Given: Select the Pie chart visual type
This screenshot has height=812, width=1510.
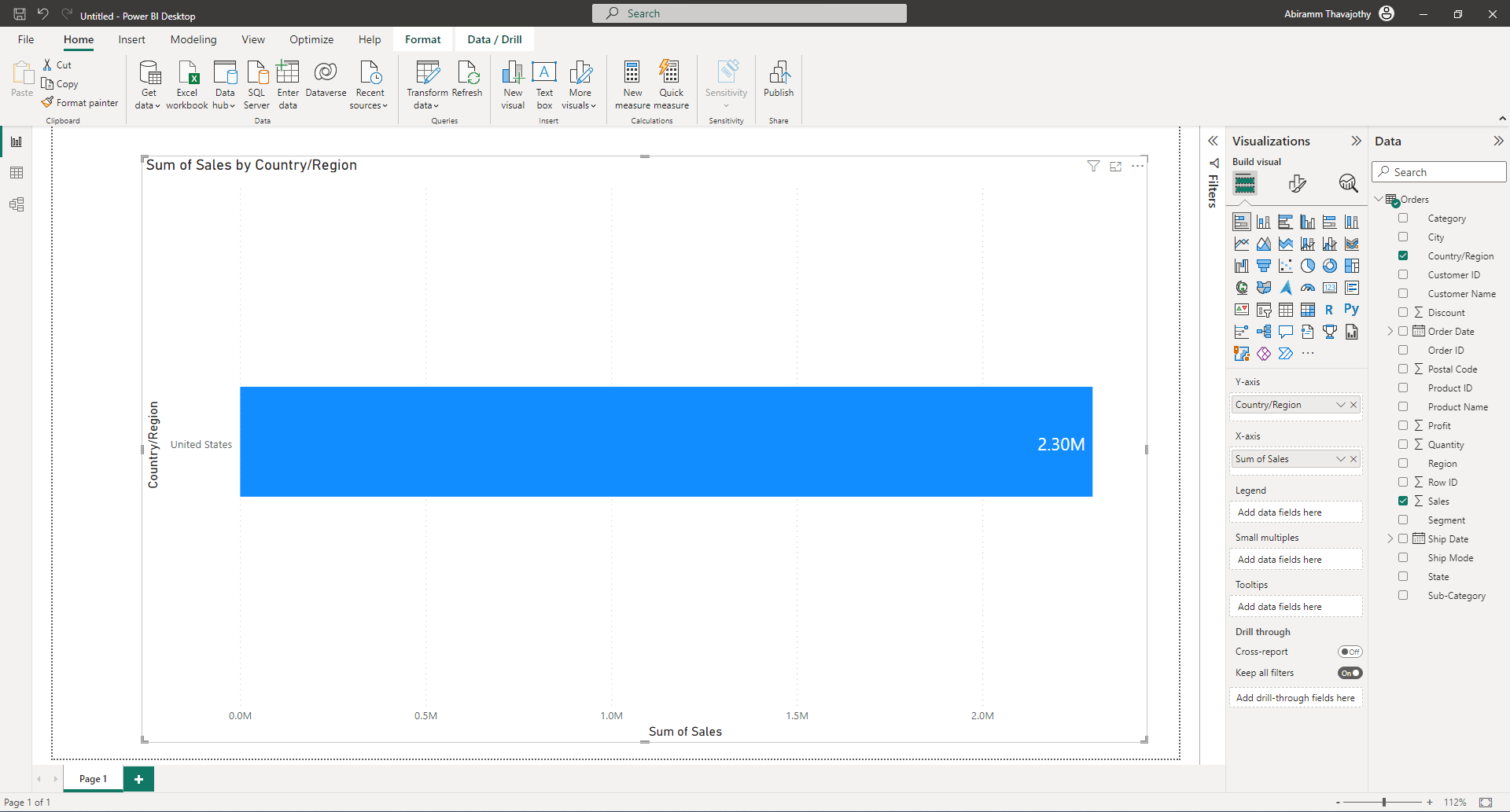Looking at the screenshot, I should (x=1308, y=266).
